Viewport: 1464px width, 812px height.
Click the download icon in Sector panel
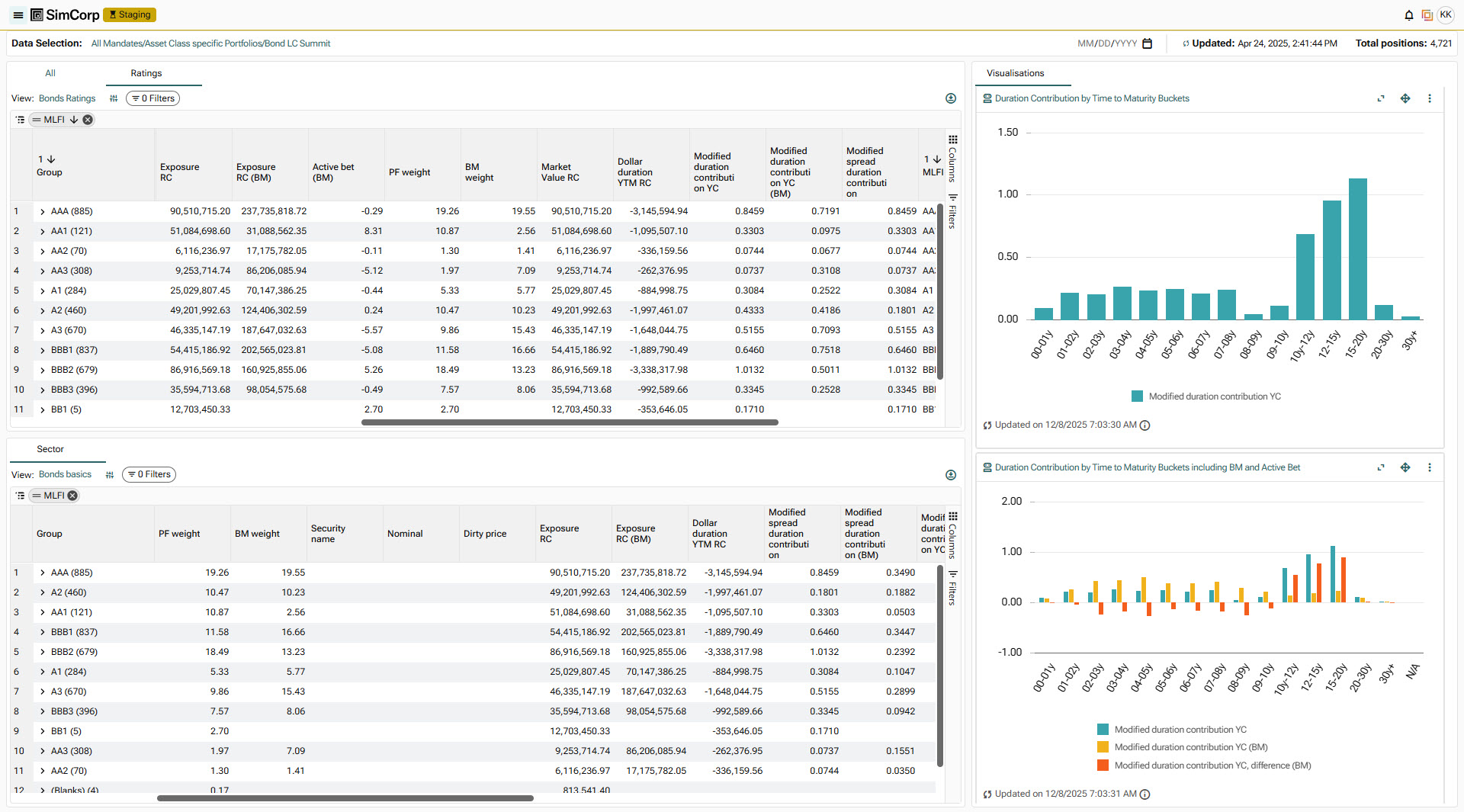point(950,475)
